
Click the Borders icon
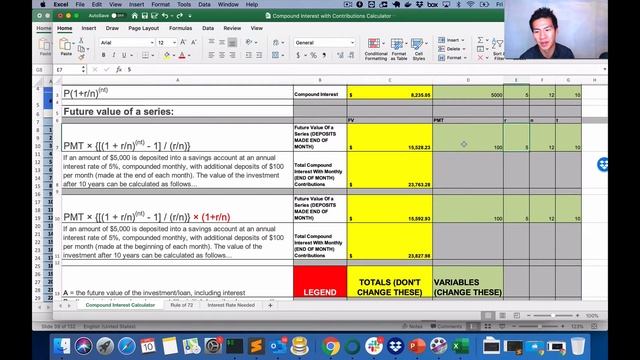[145, 55]
